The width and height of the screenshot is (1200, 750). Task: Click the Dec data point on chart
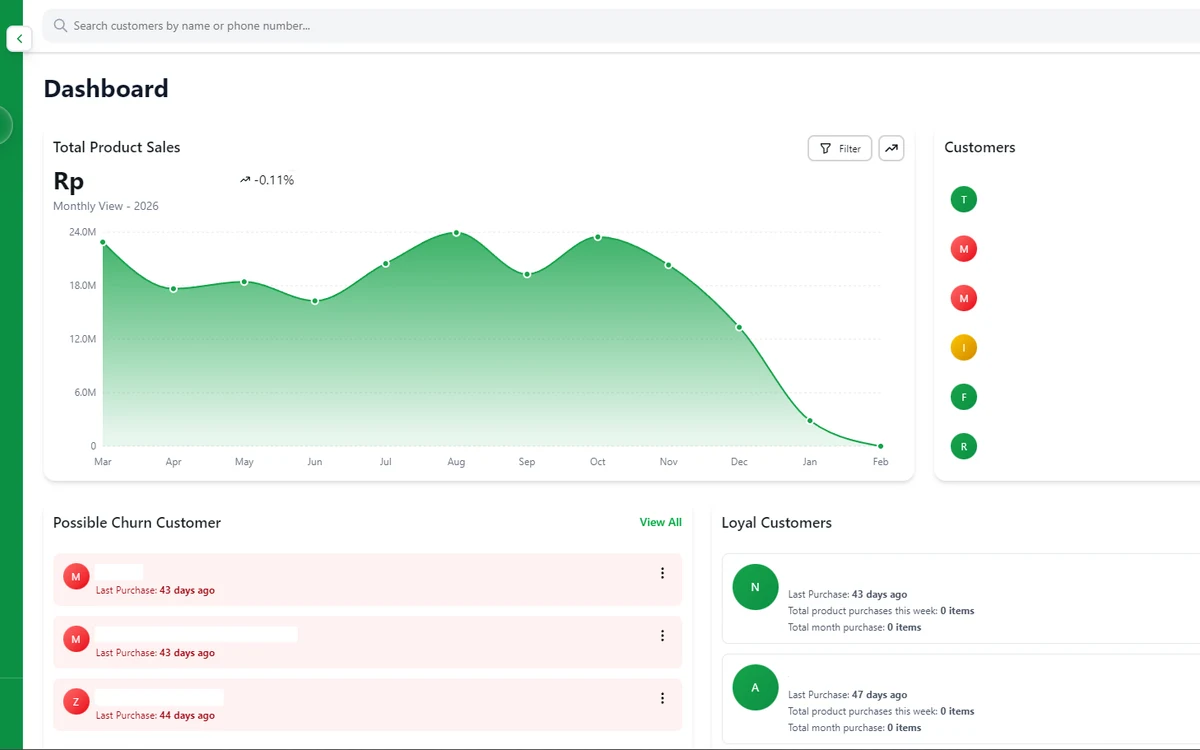click(x=739, y=327)
